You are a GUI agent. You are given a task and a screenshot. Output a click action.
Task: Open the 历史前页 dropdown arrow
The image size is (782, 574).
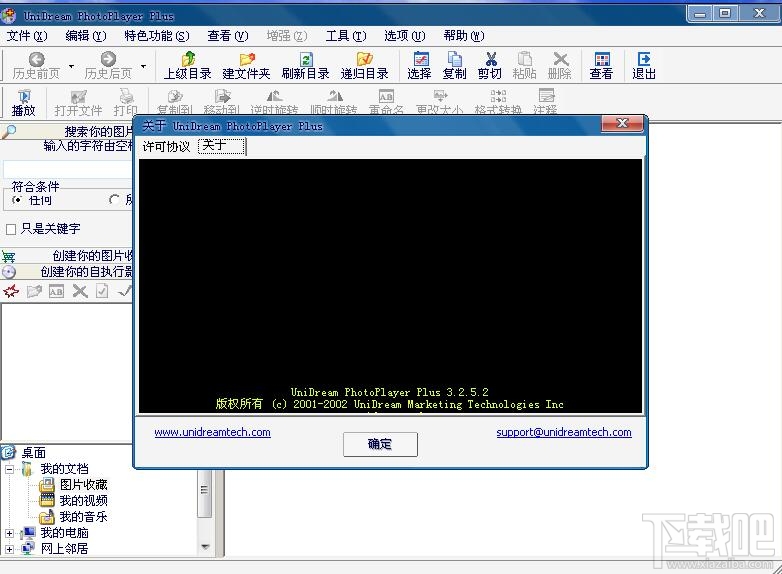[x=72, y=66]
